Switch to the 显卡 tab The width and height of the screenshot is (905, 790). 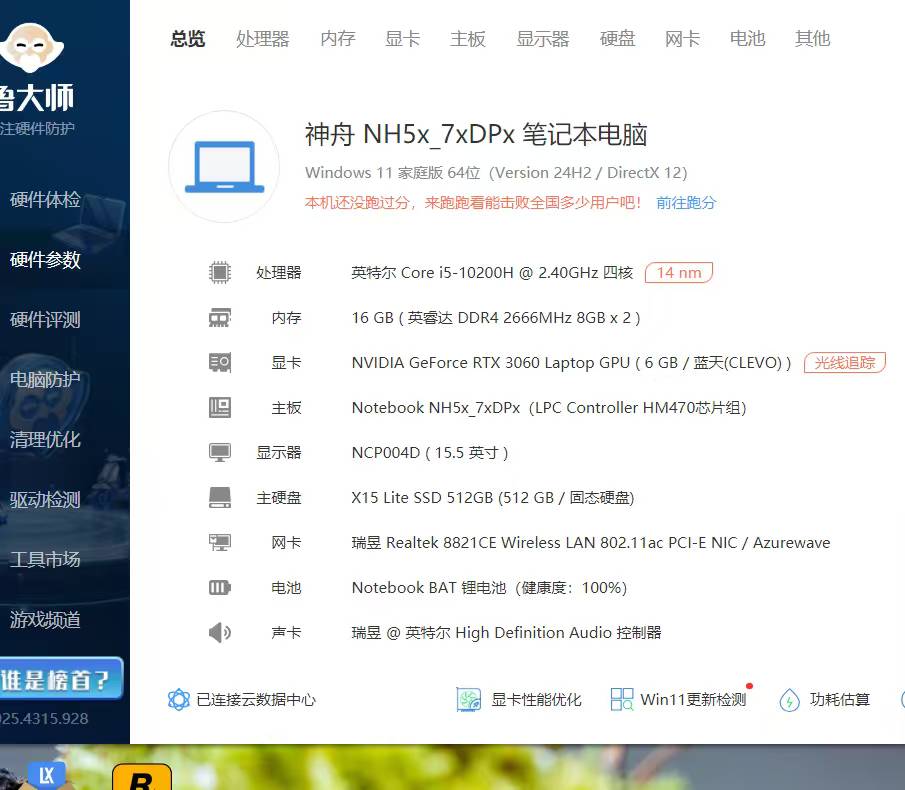point(402,39)
